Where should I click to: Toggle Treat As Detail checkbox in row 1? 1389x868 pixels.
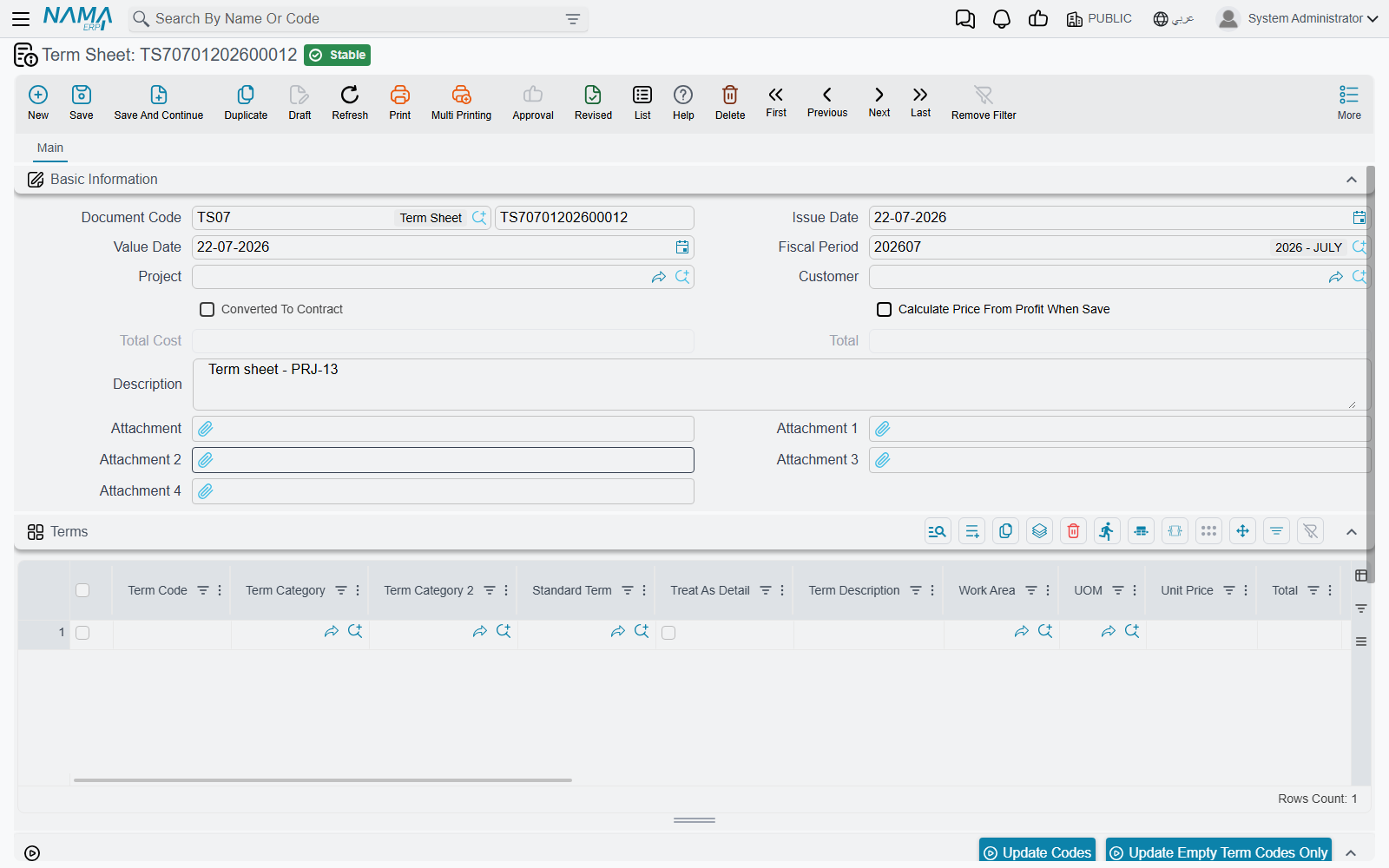668,634
